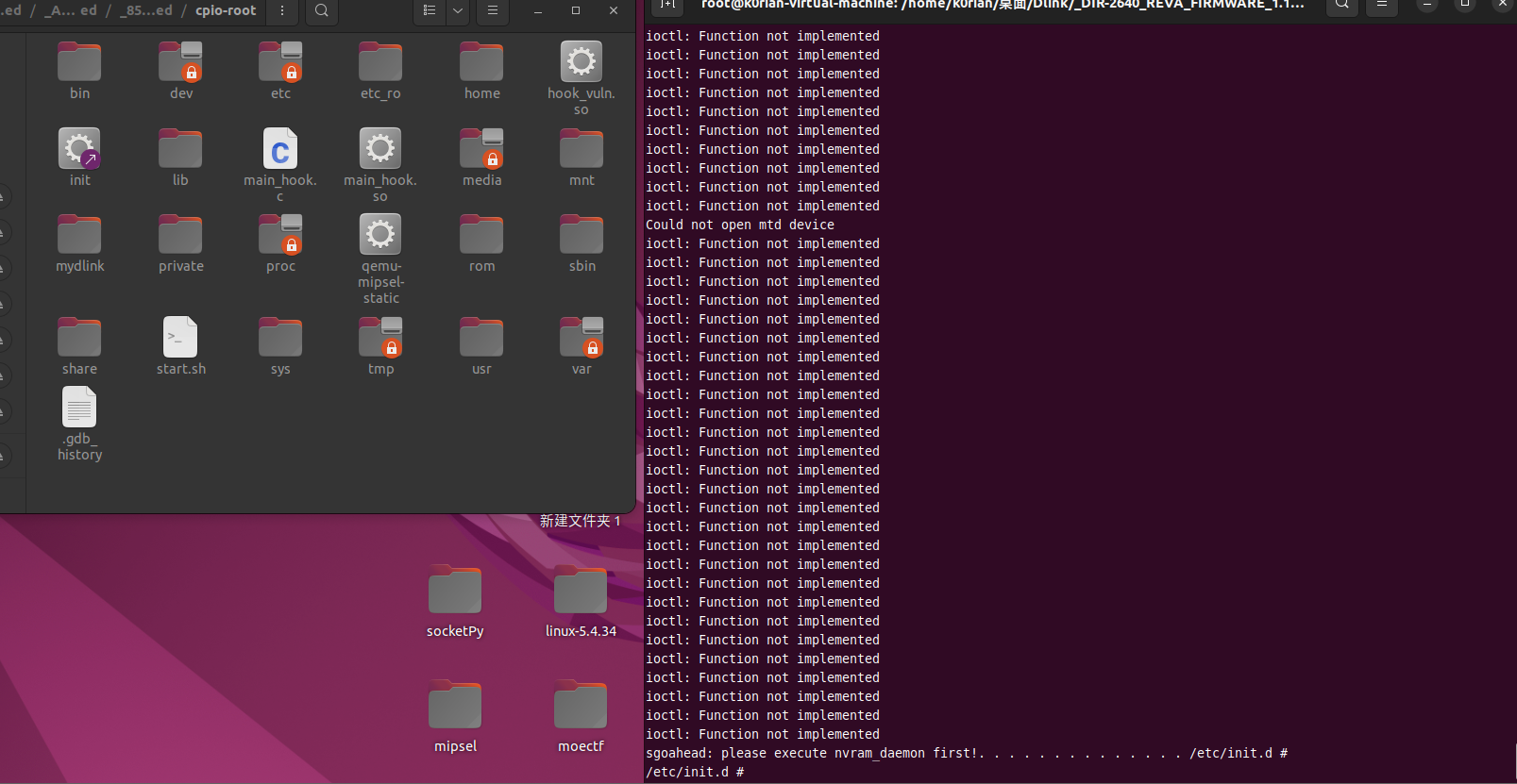Open the bin folder
Viewport: 1517px width, 784px height.
click(x=79, y=70)
